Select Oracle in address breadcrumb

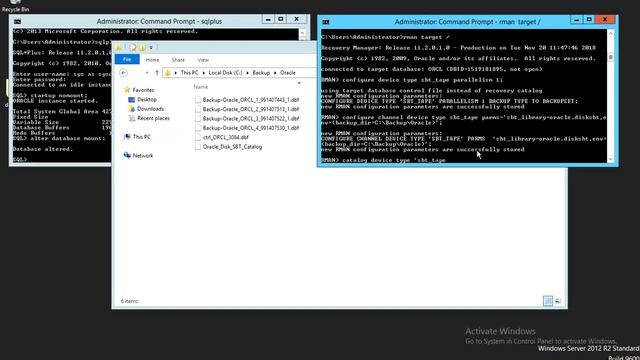coord(288,73)
